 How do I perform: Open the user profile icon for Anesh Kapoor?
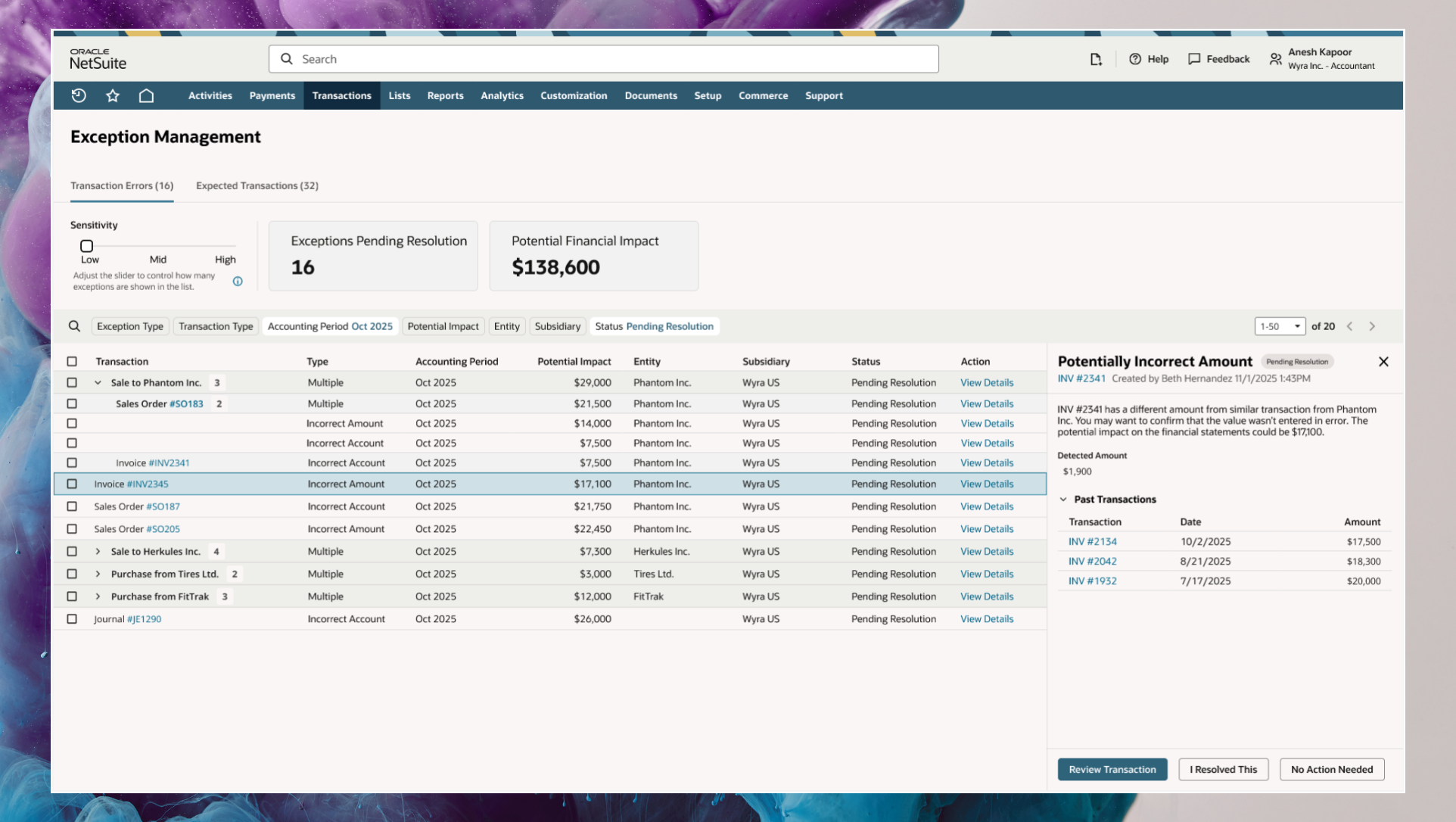coord(1276,59)
